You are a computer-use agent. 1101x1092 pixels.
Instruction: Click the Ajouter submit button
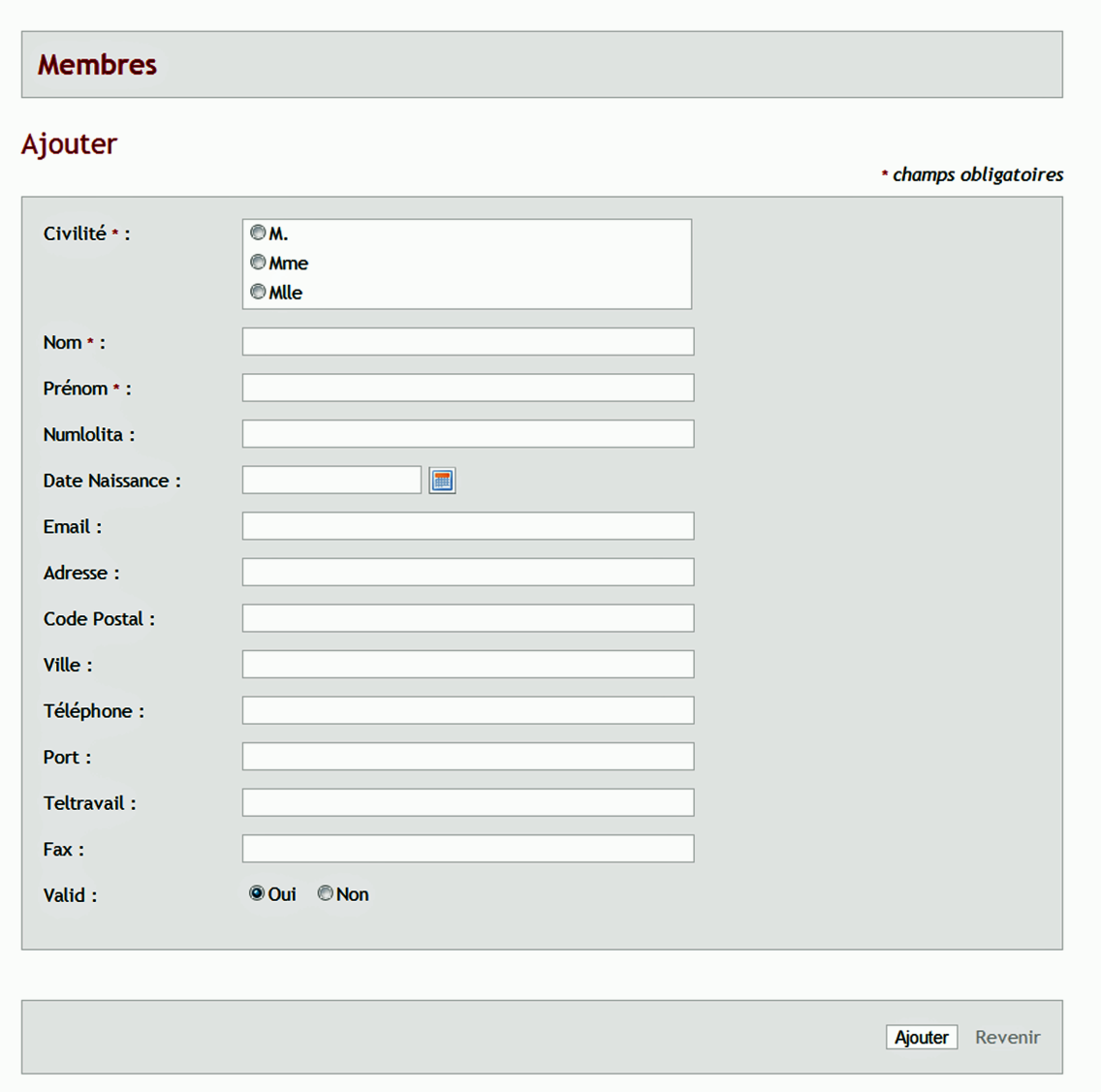coord(922,1038)
